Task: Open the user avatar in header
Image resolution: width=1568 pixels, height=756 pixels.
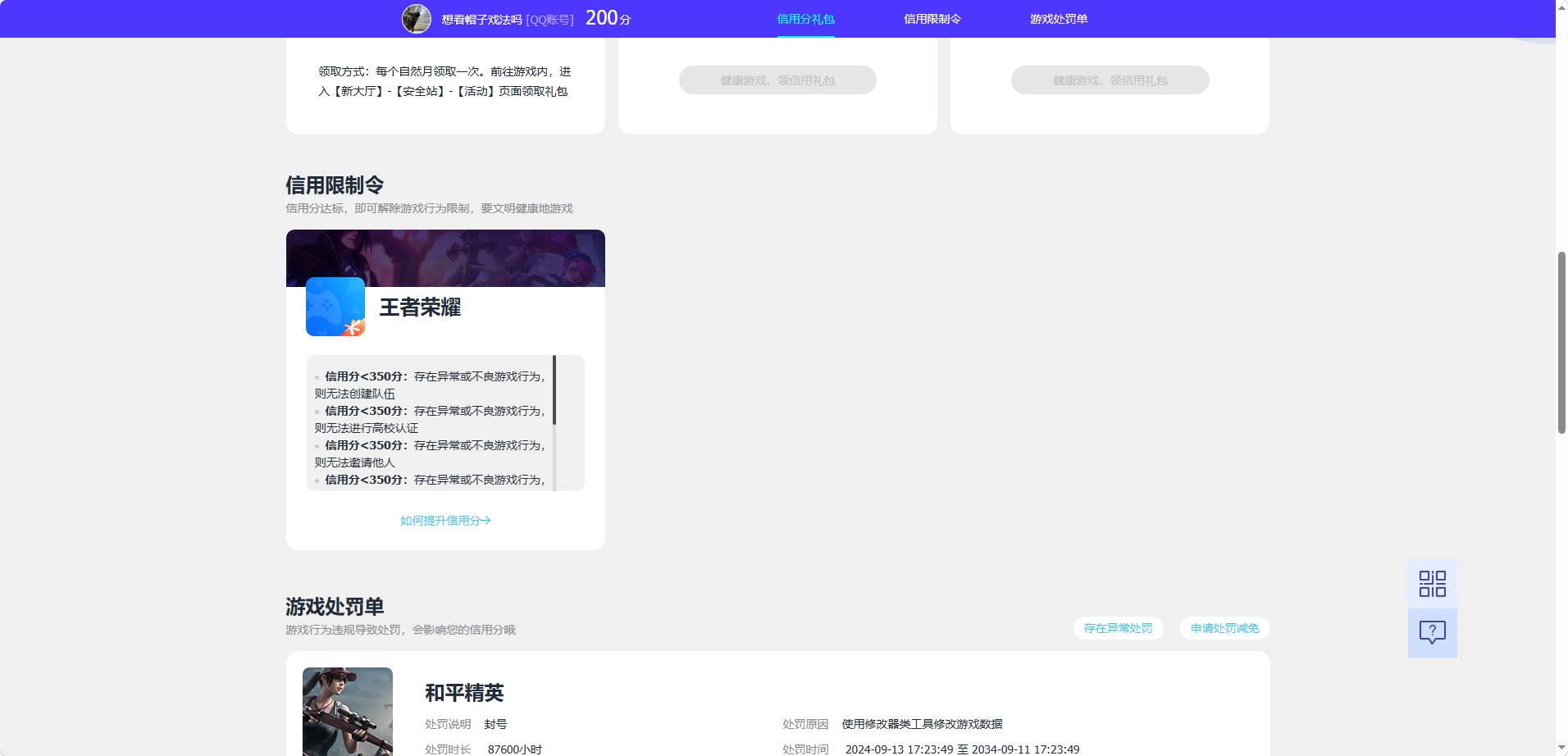Action: (x=417, y=19)
